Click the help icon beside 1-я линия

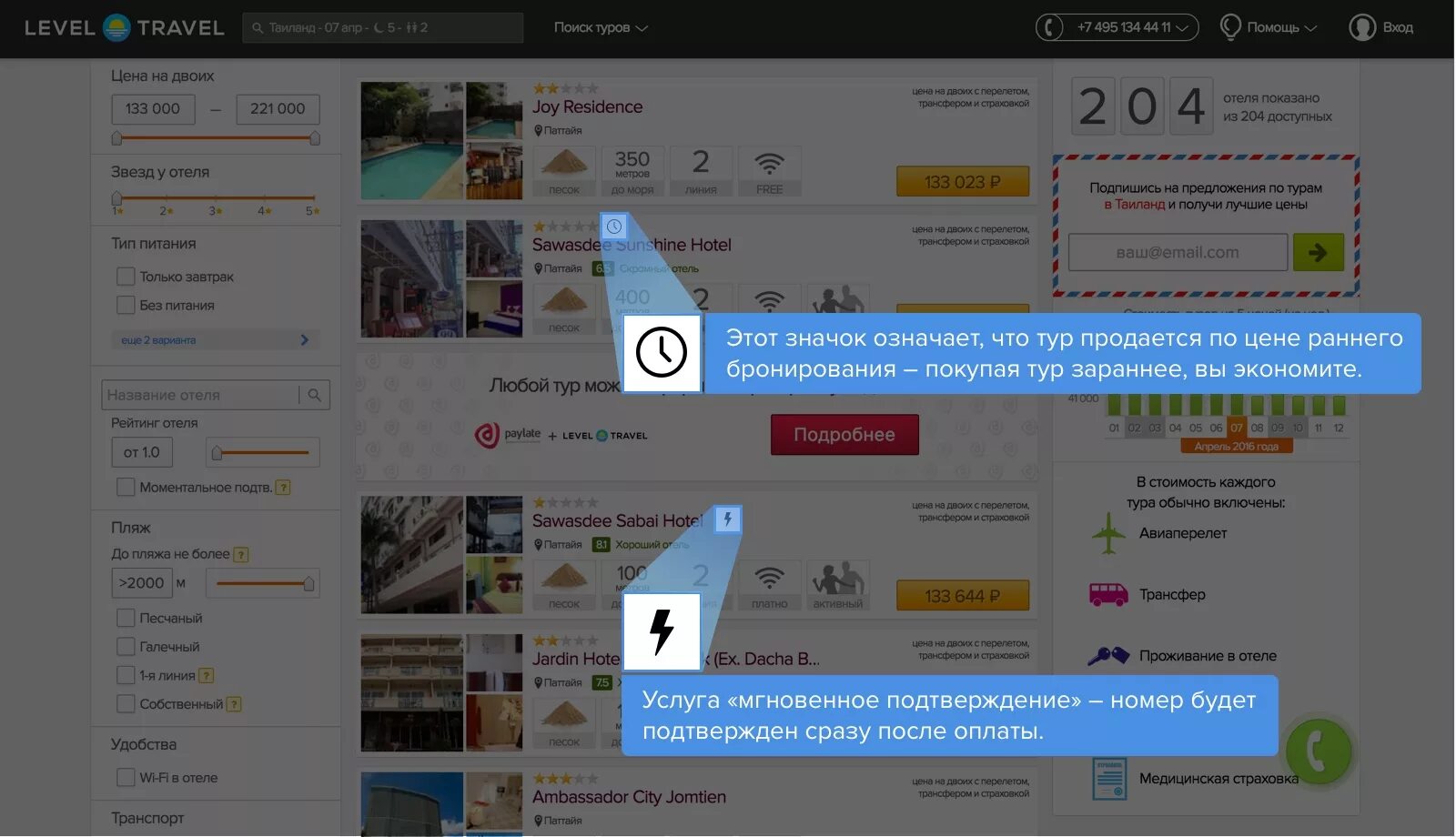[x=207, y=675]
